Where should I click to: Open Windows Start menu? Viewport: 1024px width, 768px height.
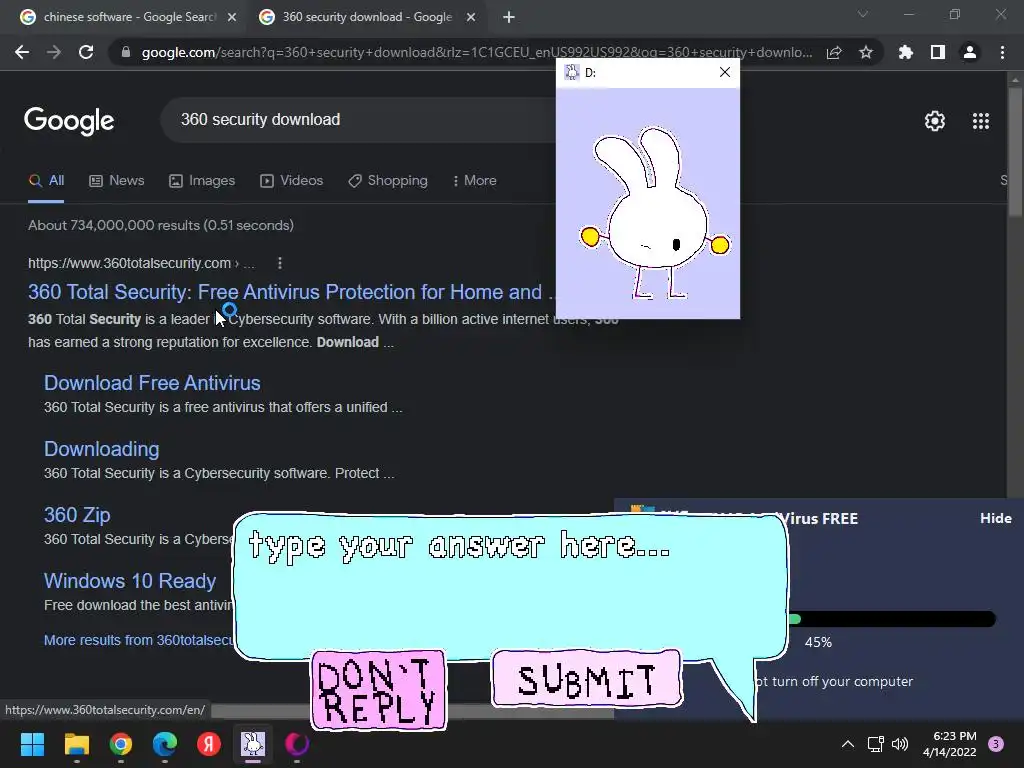pos(32,744)
